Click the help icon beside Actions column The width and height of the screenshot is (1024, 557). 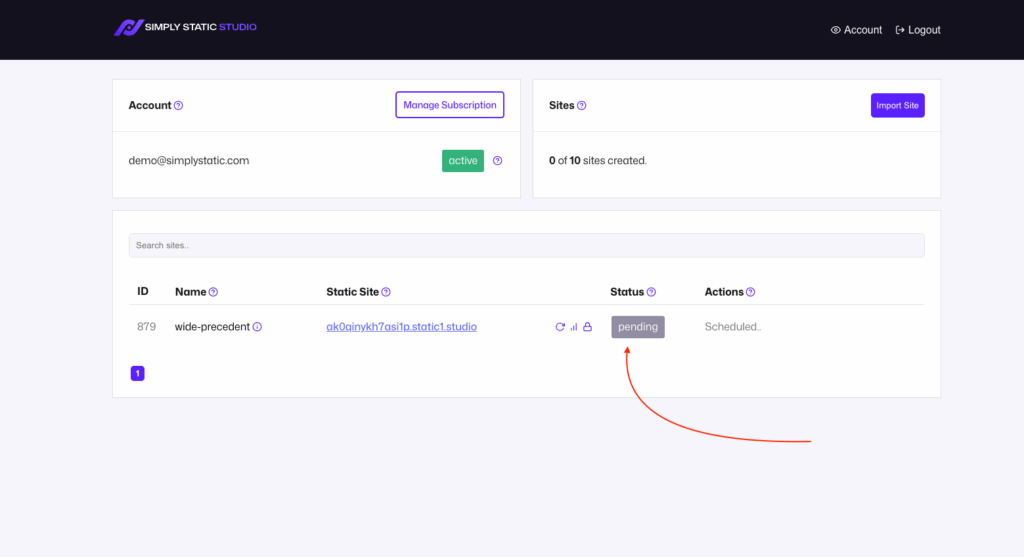(x=751, y=292)
